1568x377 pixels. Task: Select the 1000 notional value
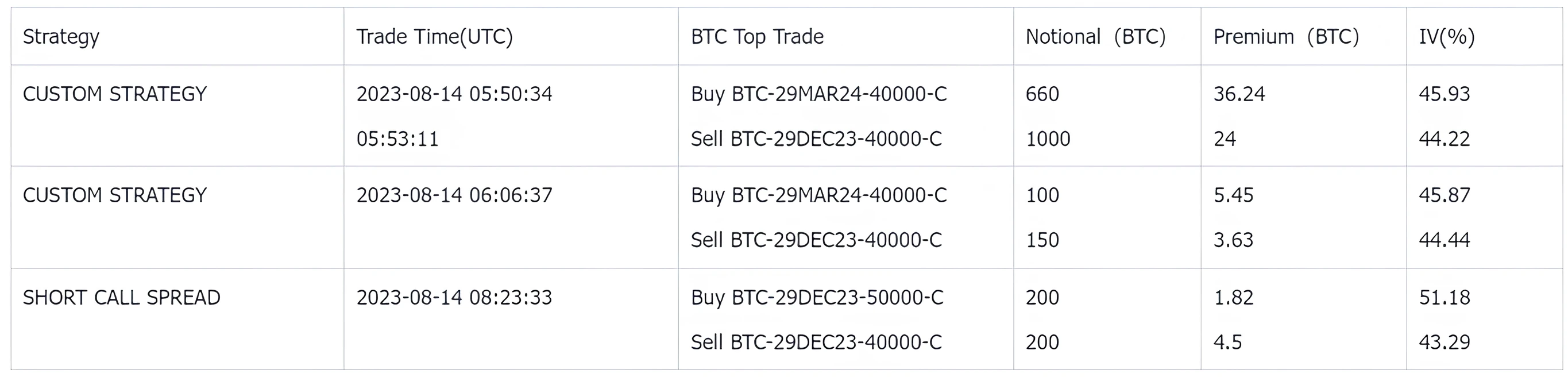click(1048, 140)
